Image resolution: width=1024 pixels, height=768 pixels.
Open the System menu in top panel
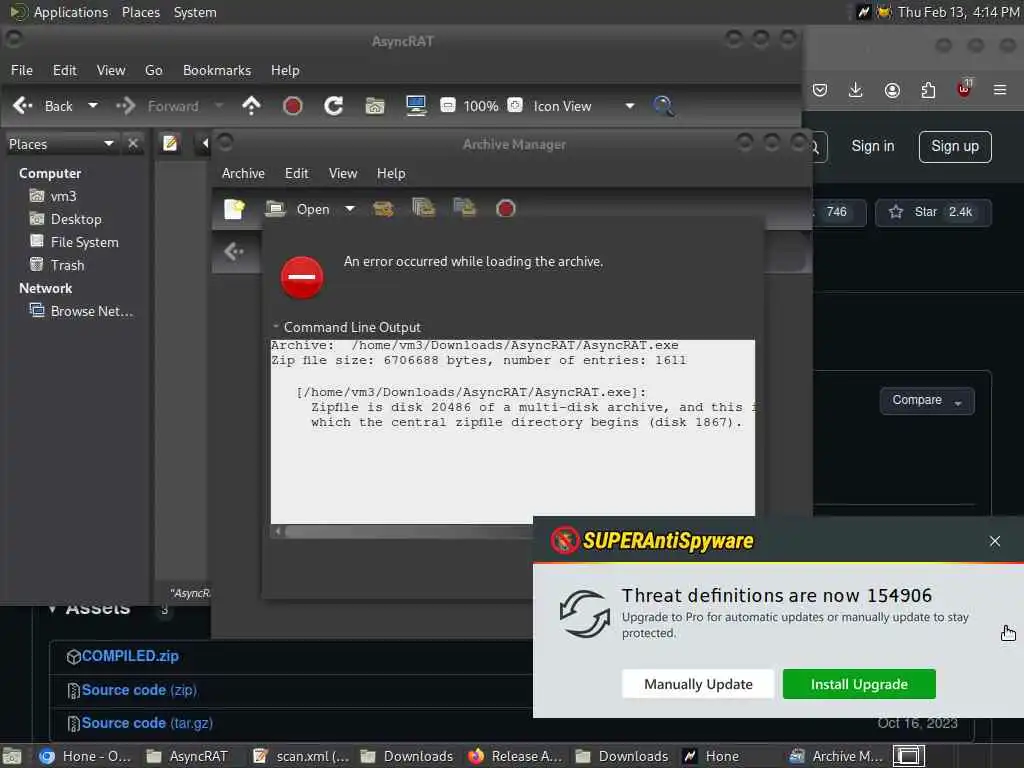(195, 12)
